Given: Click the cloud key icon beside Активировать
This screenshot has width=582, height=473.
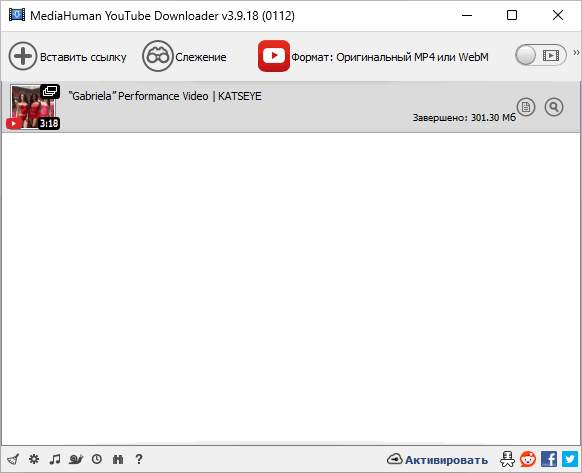Looking at the screenshot, I should 395,459.
